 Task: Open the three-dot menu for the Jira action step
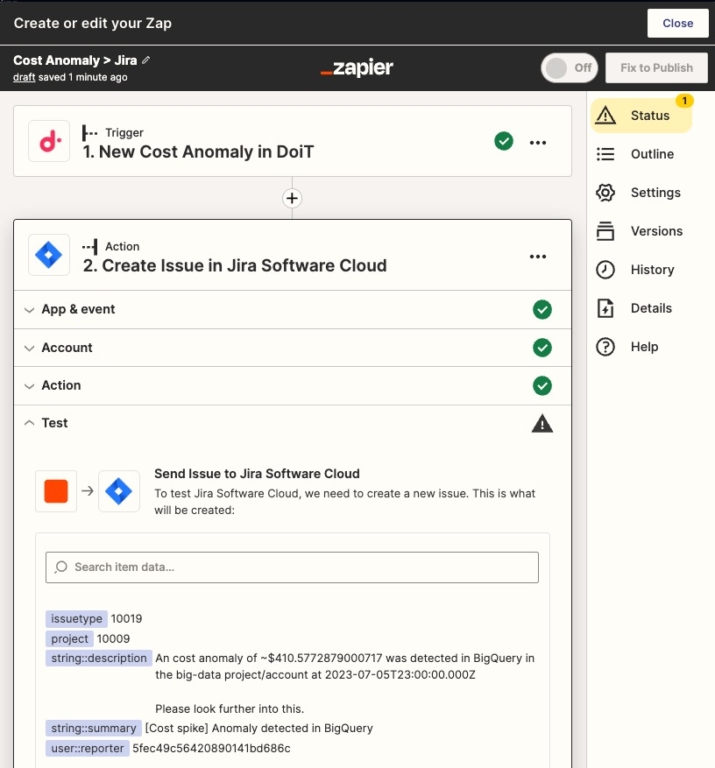(x=538, y=257)
